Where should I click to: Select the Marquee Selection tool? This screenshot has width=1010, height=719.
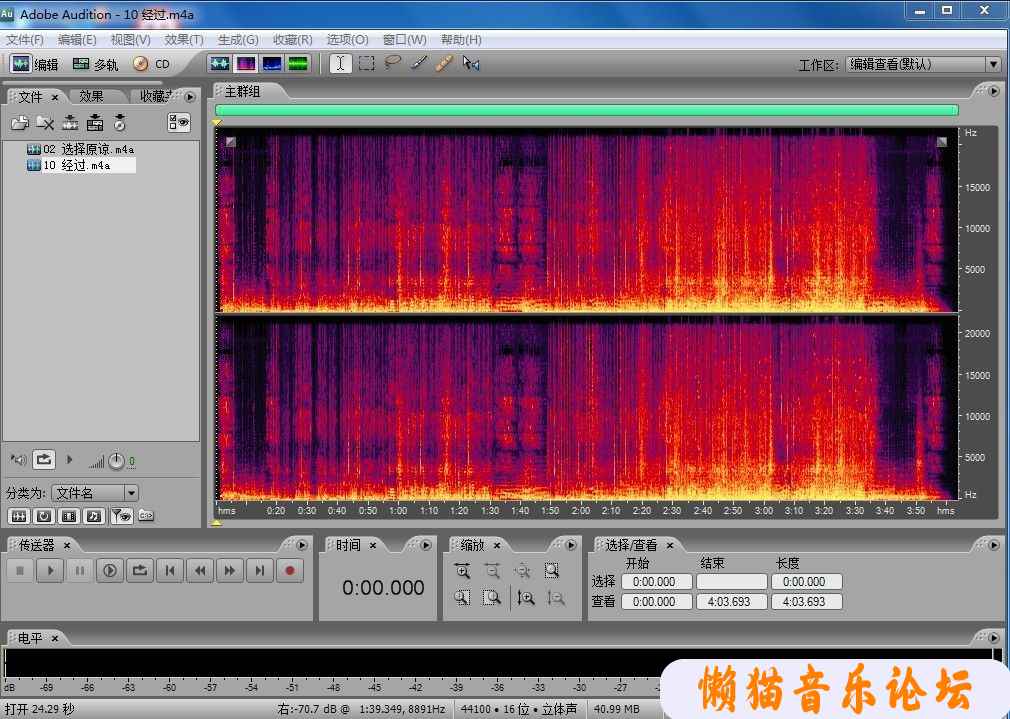click(367, 64)
